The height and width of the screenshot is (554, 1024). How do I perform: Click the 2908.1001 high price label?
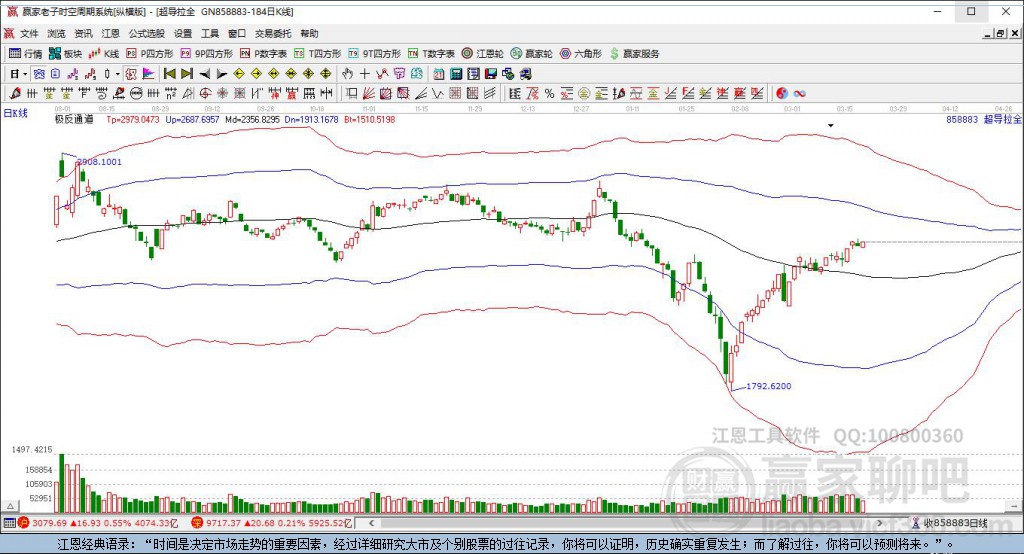pyautogui.click(x=99, y=162)
